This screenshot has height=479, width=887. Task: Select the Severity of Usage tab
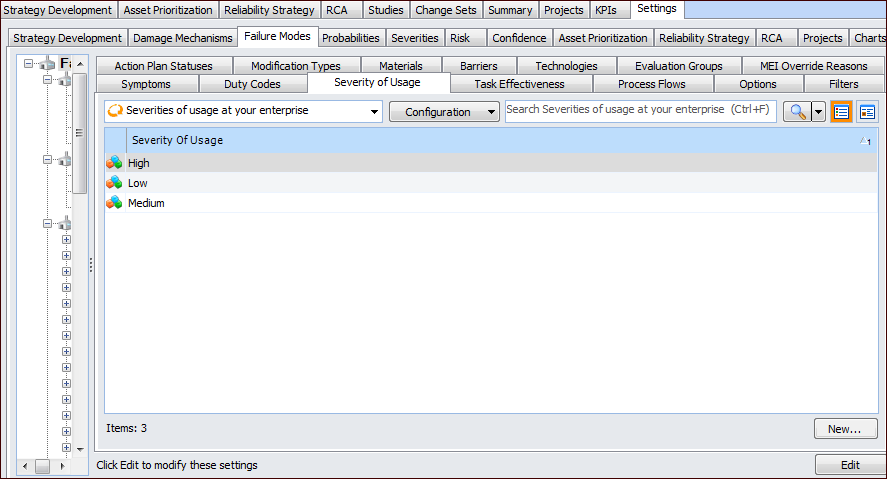(x=377, y=83)
